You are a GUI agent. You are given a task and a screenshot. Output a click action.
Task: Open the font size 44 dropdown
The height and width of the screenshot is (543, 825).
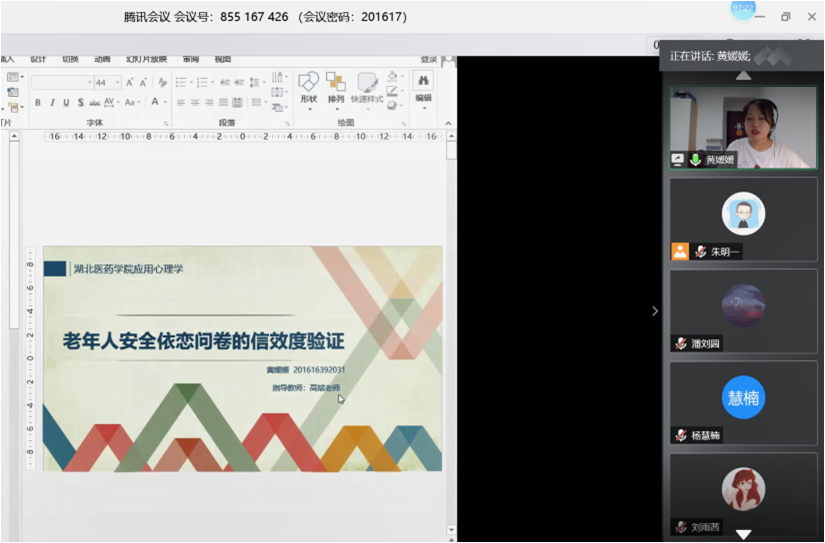[x=116, y=83]
